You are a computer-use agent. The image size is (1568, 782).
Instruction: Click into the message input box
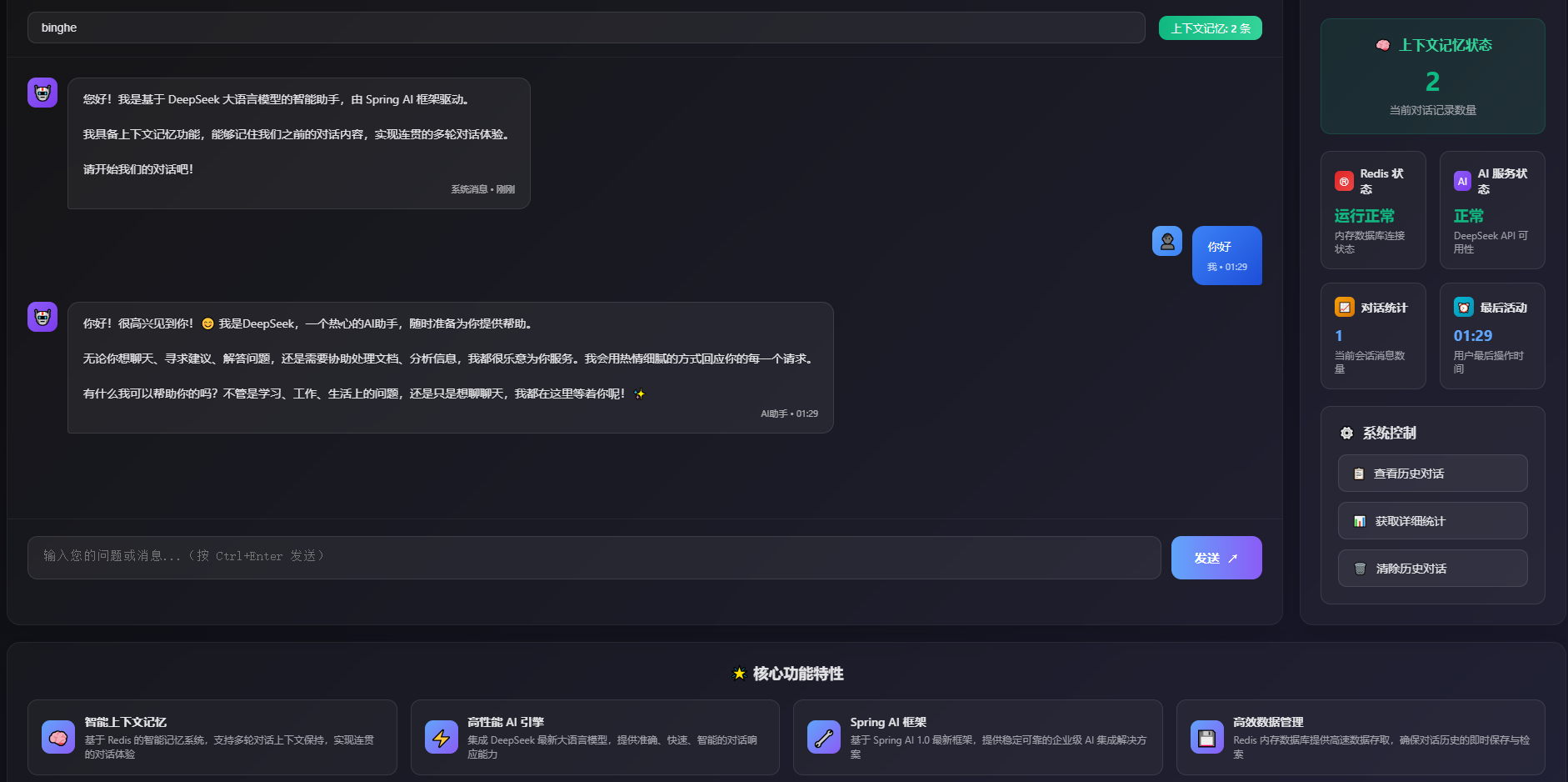594,558
